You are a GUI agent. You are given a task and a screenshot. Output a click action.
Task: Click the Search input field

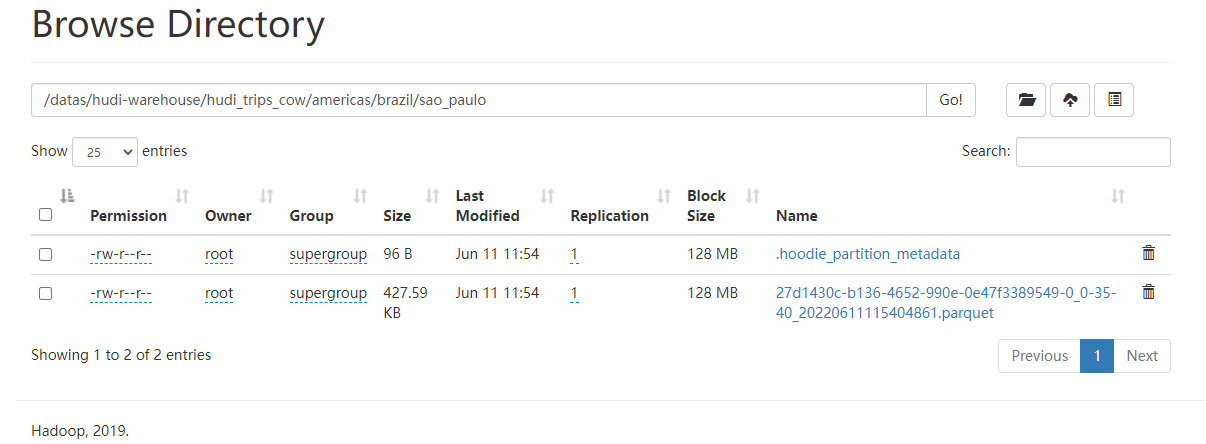[x=1093, y=152]
